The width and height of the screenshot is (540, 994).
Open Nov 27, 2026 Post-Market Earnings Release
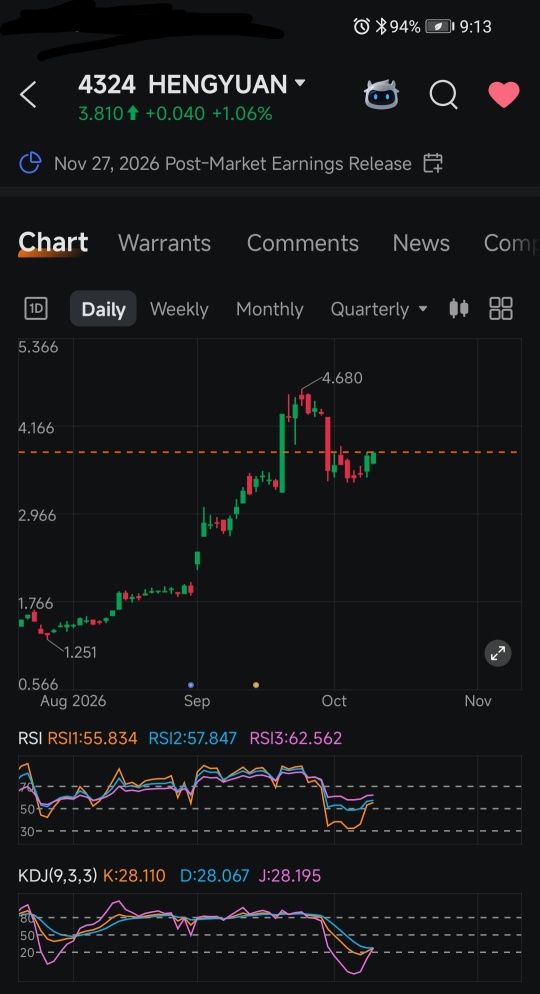pos(233,164)
